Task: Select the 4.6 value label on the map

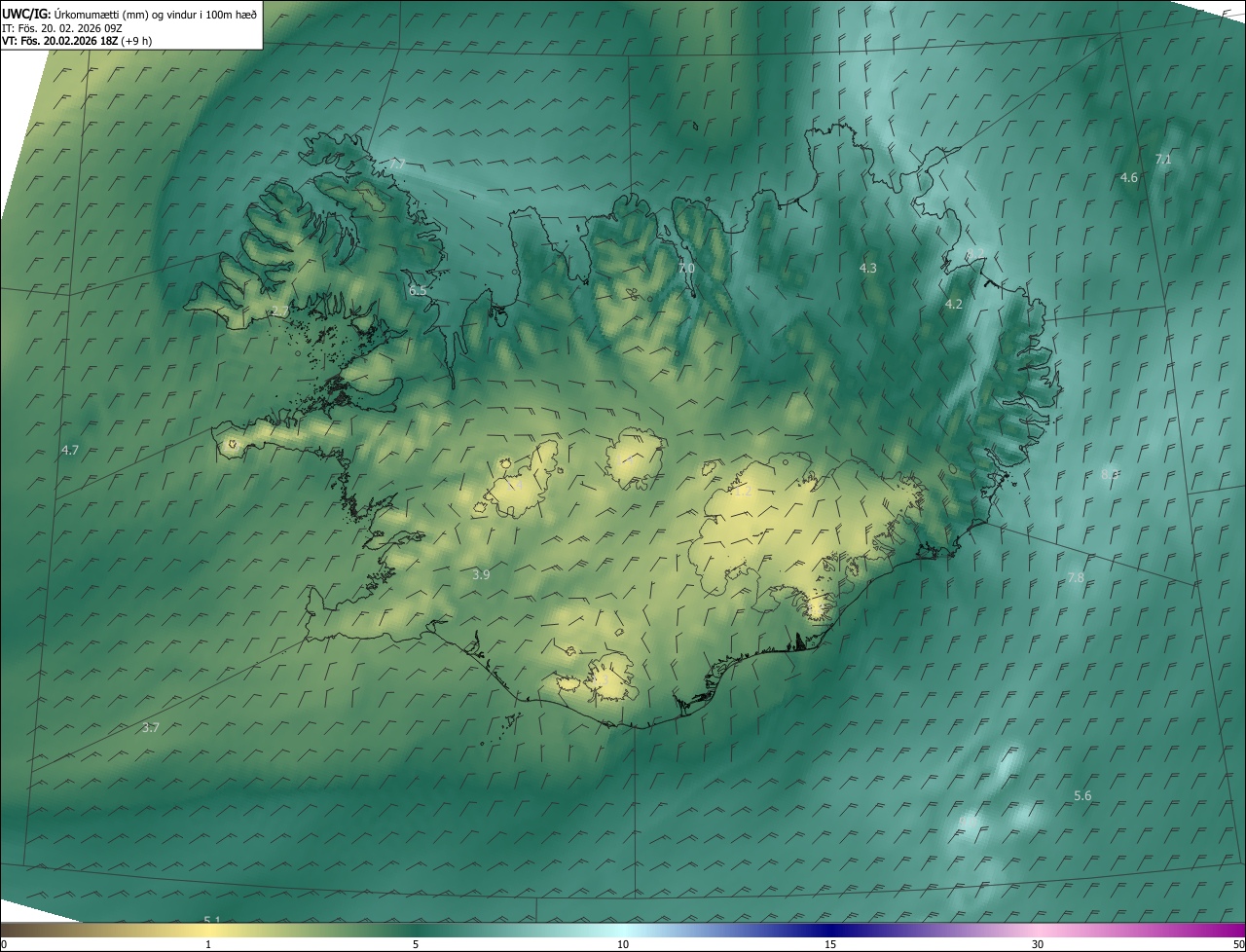Action: pyautogui.click(x=1129, y=177)
